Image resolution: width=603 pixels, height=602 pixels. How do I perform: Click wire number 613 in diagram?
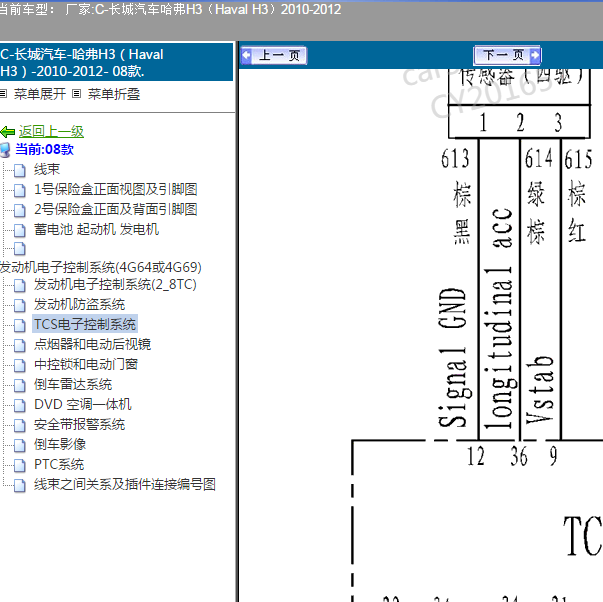tap(455, 158)
